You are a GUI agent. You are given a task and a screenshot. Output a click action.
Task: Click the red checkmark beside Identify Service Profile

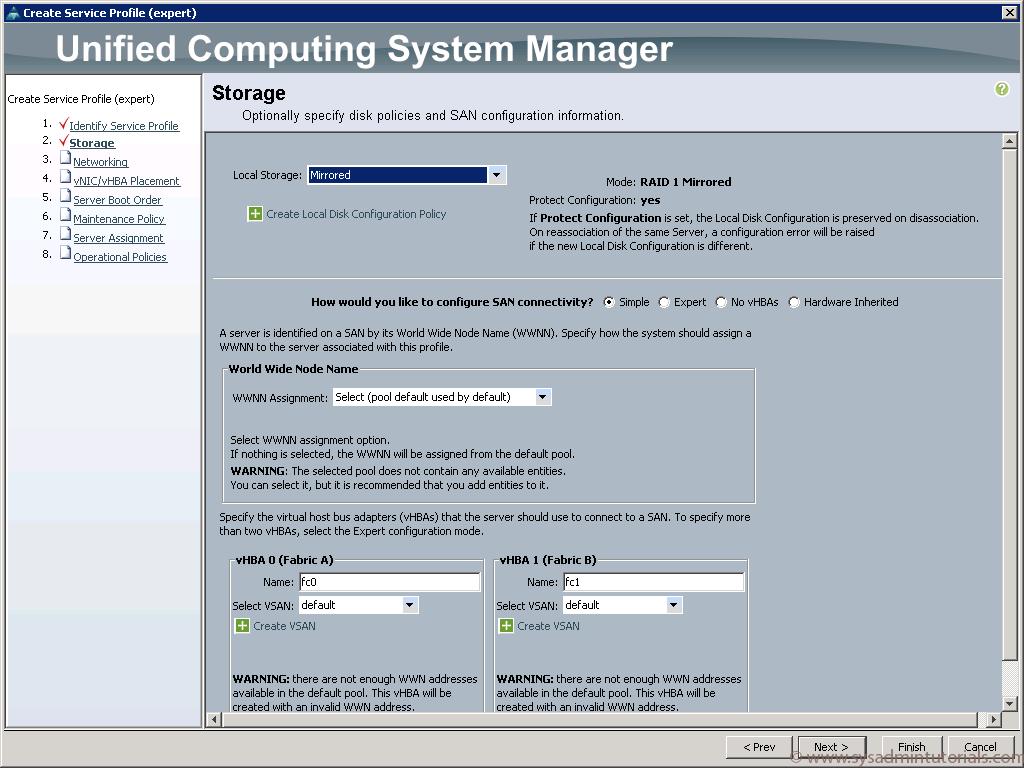coord(63,123)
